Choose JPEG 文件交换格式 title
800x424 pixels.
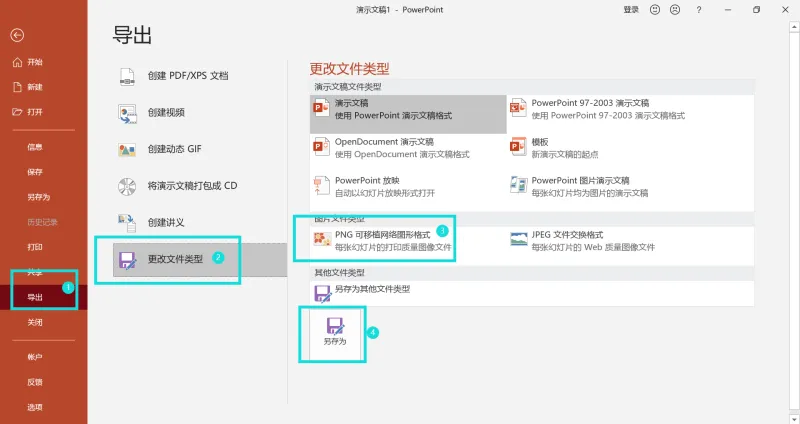coord(567,235)
